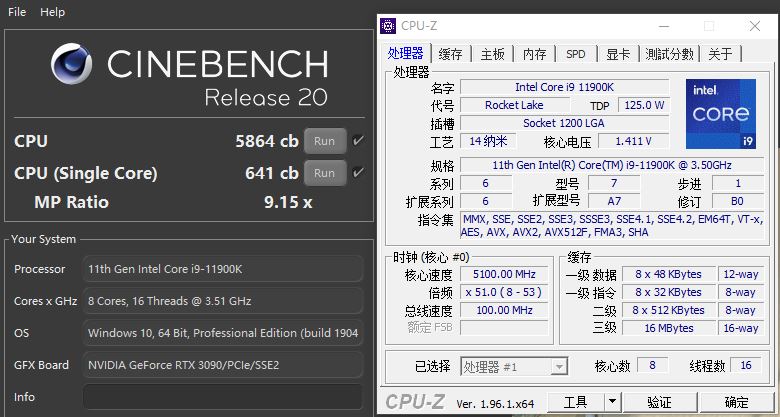Click the 5864 cb CPU score
This screenshot has height=417, width=780.
[267, 141]
